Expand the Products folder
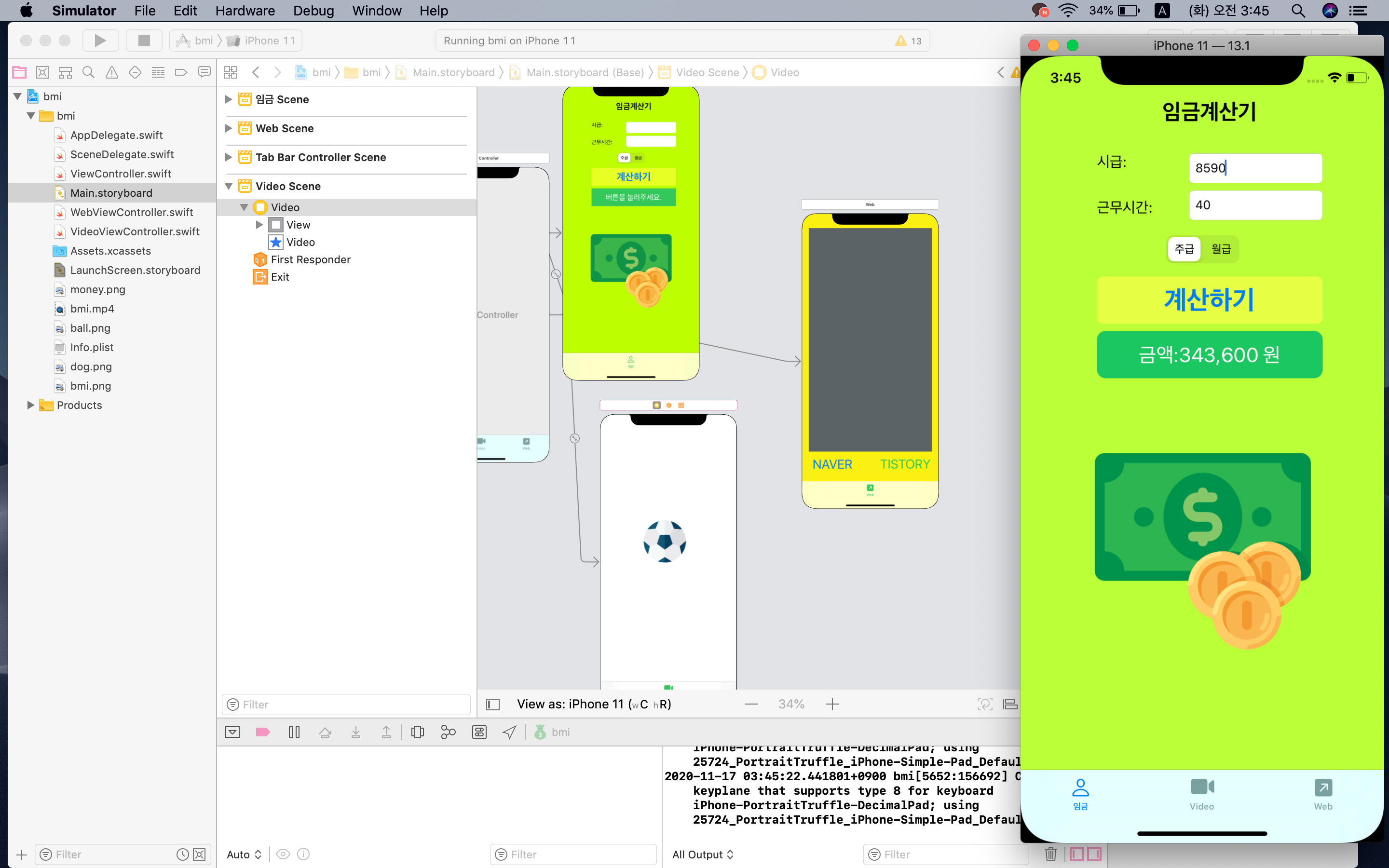The height and width of the screenshot is (868, 1389). click(x=31, y=405)
